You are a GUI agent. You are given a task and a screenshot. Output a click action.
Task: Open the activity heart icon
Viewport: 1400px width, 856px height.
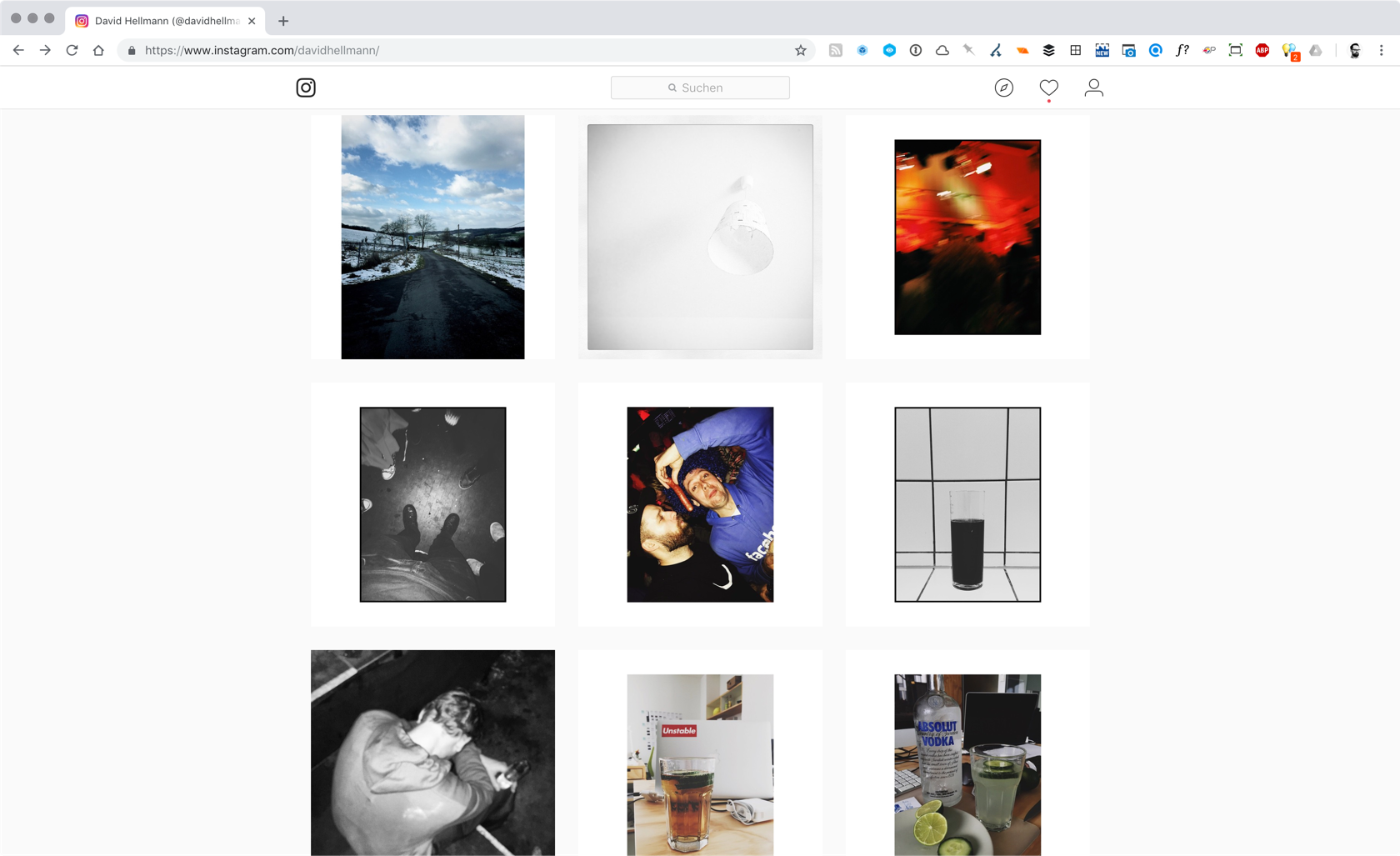click(1049, 88)
